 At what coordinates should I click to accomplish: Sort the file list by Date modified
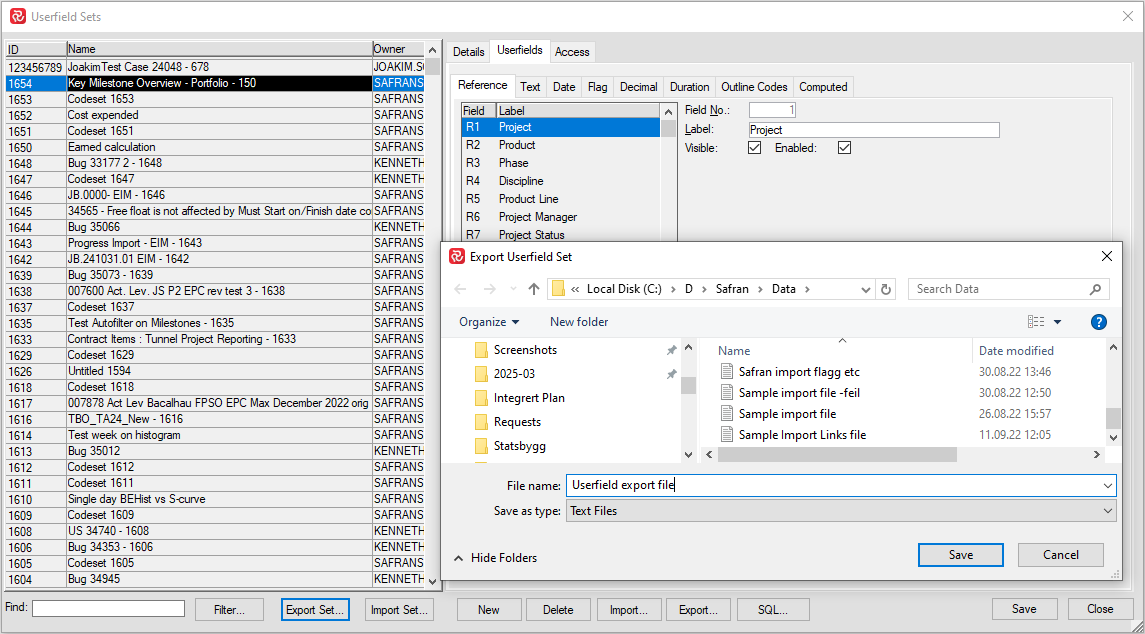pos(1016,351)
